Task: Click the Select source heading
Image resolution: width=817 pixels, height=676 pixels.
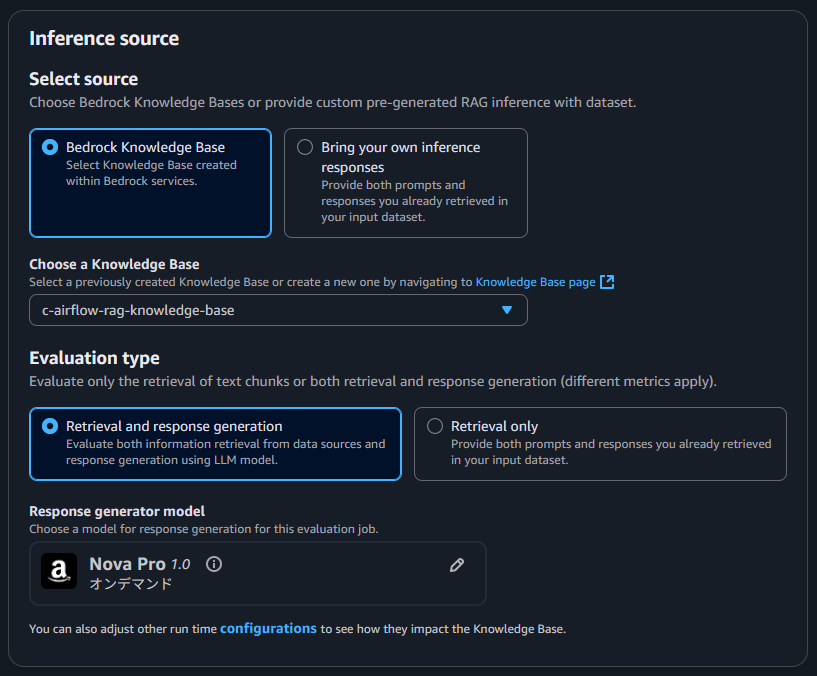Action: coord(83,79)
